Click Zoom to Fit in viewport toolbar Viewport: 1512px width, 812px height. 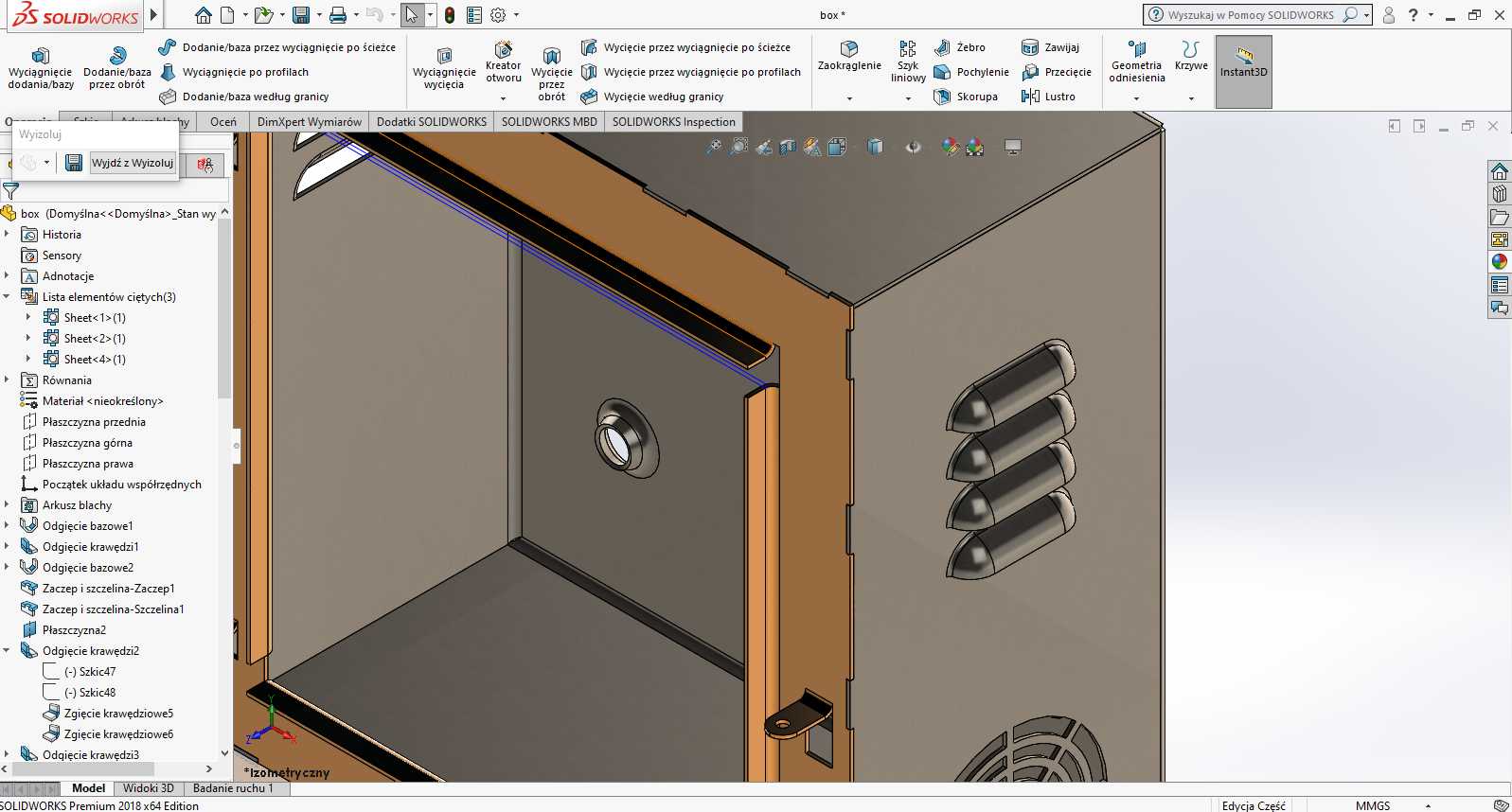714,147
